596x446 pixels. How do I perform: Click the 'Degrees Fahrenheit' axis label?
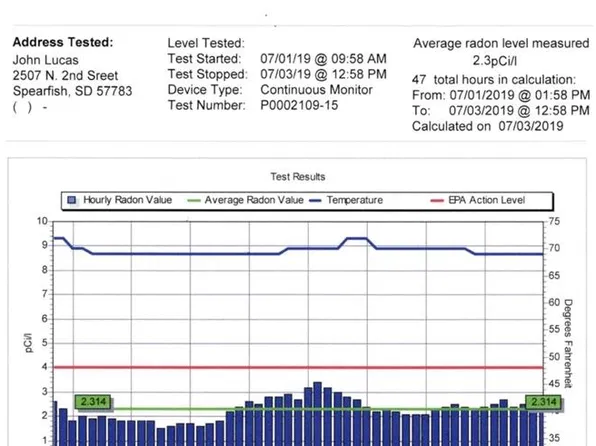tap(568, 343)
